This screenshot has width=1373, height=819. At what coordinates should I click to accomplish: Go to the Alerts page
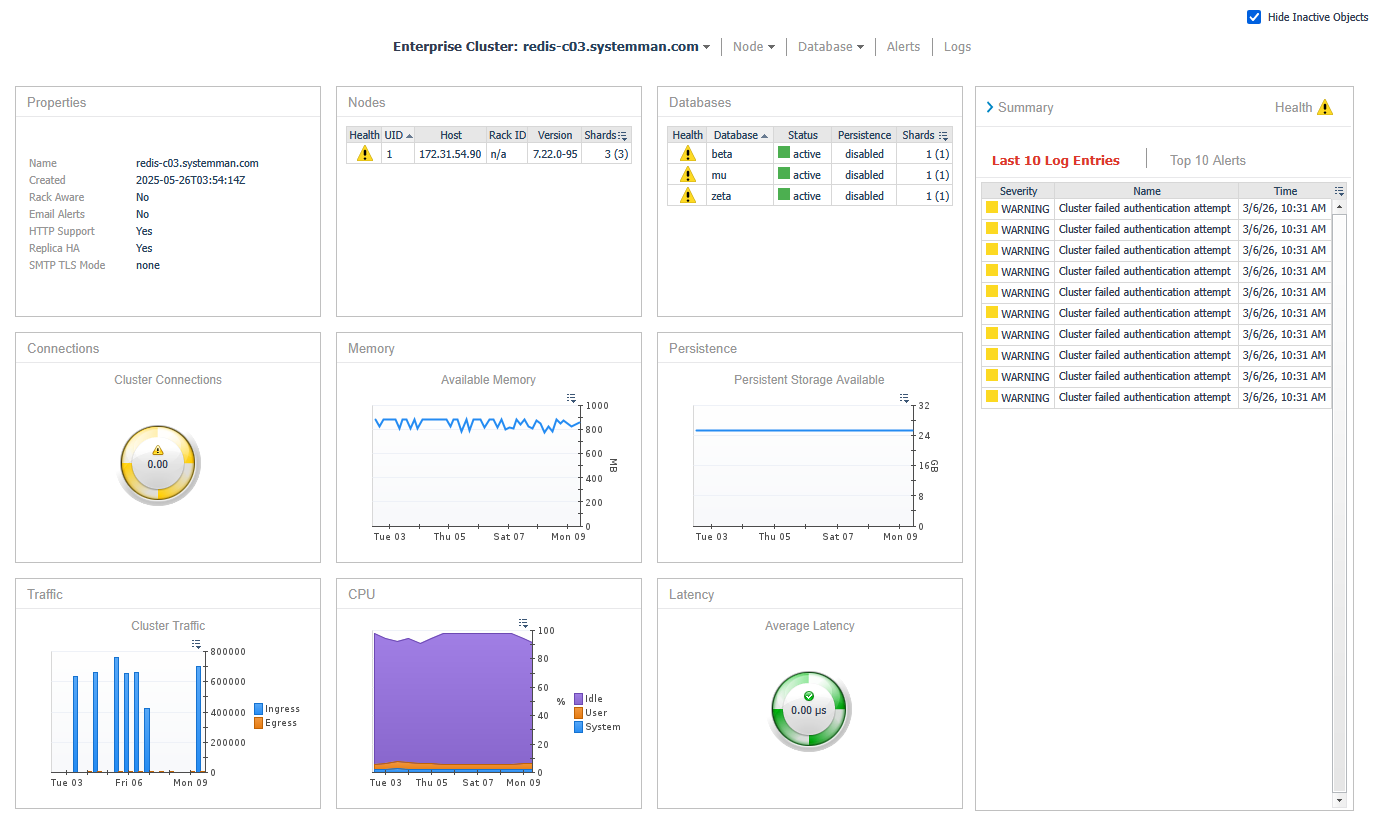(x=903, y=47)
